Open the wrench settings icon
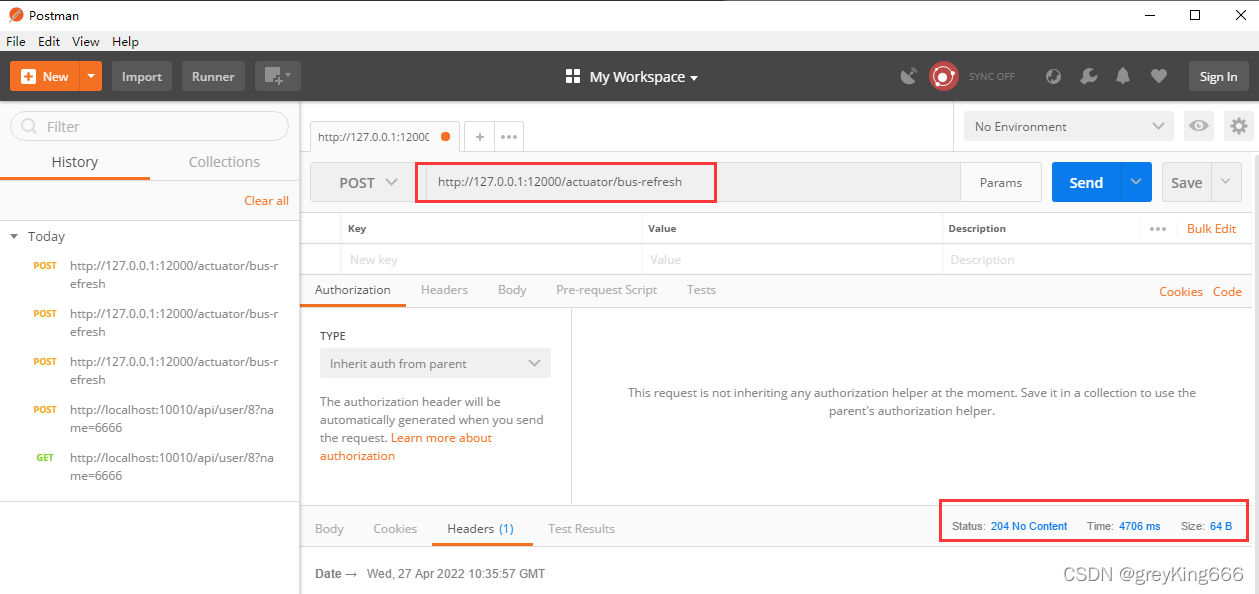The height and width of the screenshot is (594, 1259). pyautogui.click(x=1089, y=76)
